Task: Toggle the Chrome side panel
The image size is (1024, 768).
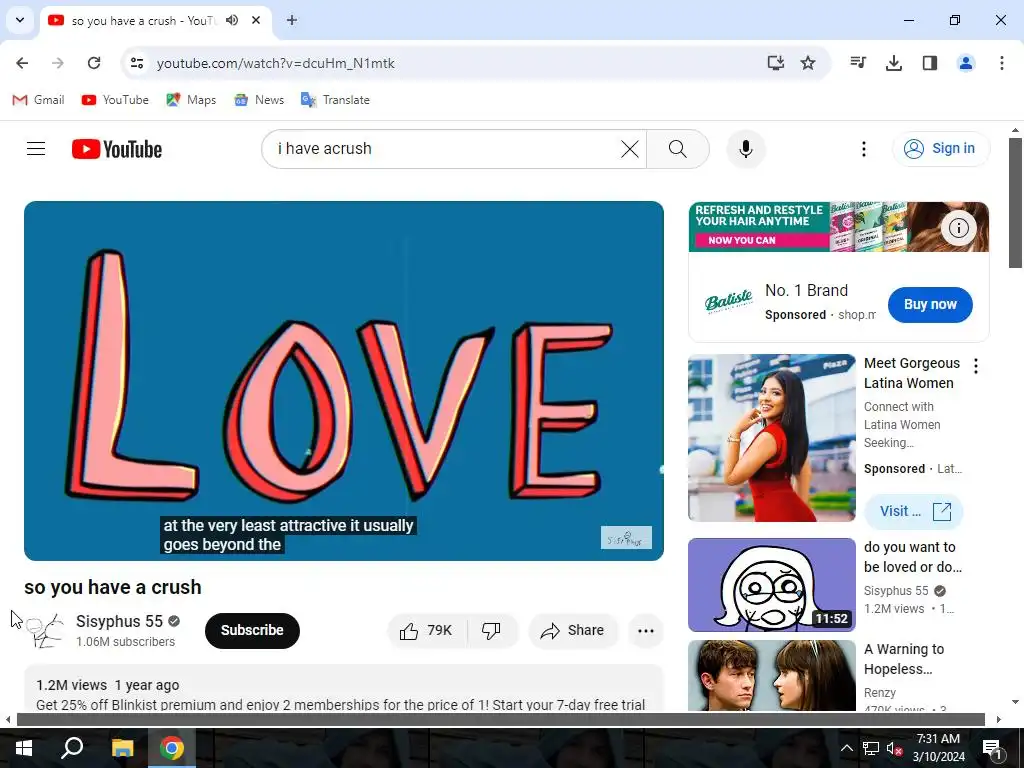Action: pos(929,63)
